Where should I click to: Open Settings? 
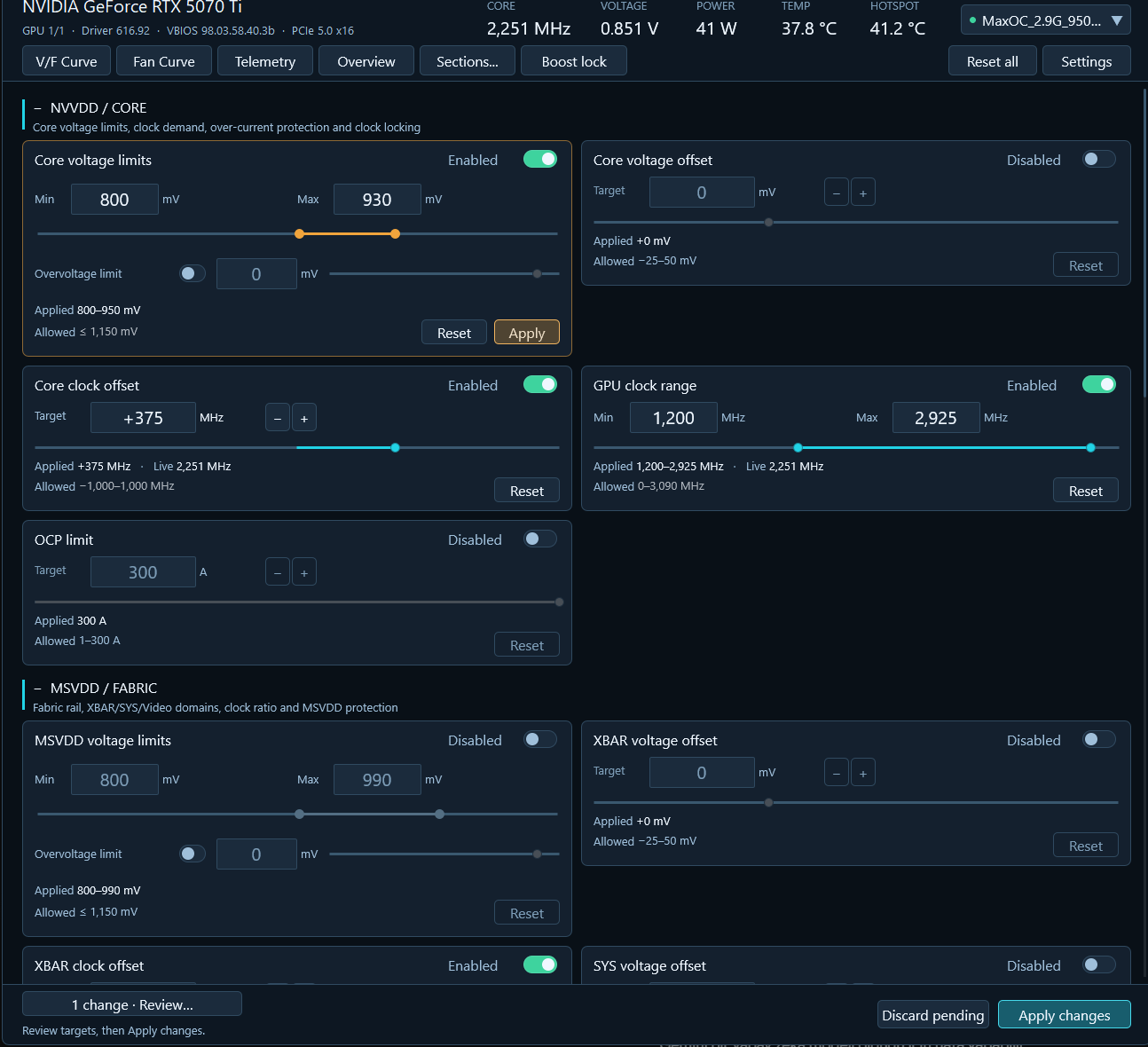click(1087, 61)
